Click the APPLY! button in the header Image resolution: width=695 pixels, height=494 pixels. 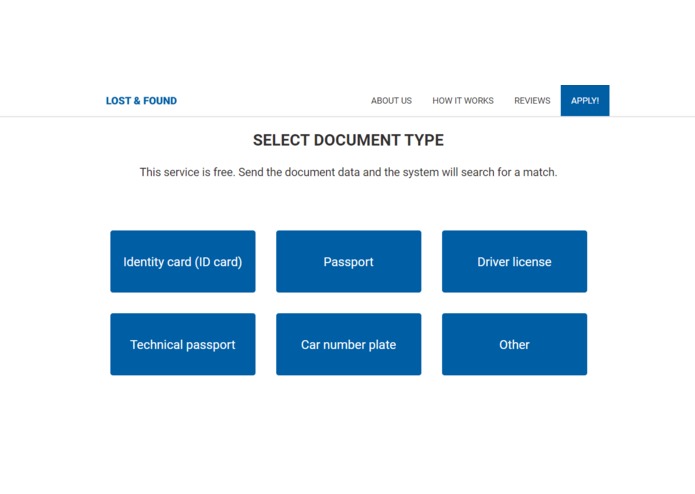(x=585, y=101)
